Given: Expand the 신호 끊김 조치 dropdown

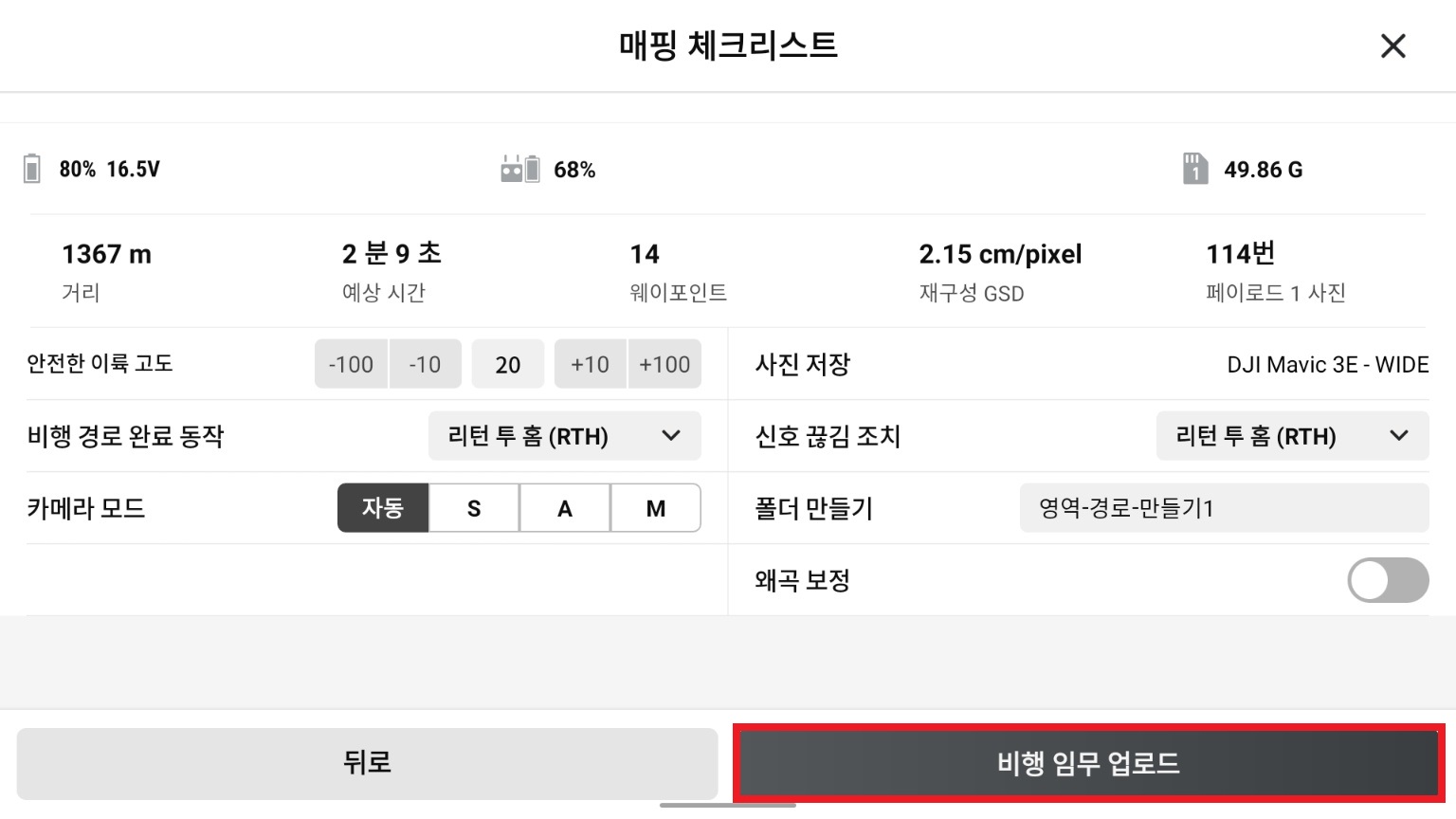Looking at the screenshot, I should pyautogui.click(x=1291, y=436).
